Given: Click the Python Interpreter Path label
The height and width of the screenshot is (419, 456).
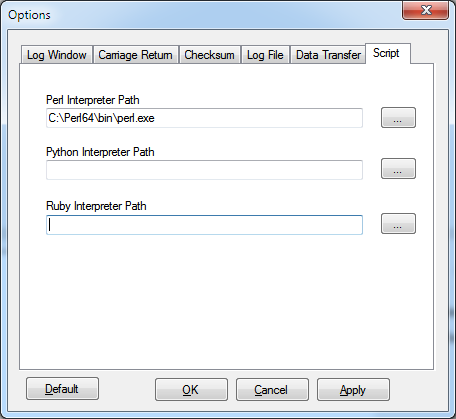Looking at the screenshot, I should click(x=100, y=152).
